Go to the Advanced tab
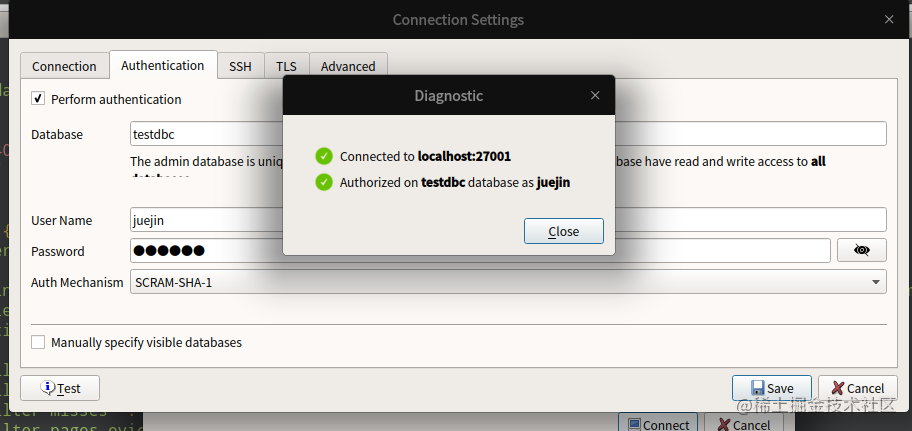The height and width of the screenshot is (431, 912). pos(348,66)
